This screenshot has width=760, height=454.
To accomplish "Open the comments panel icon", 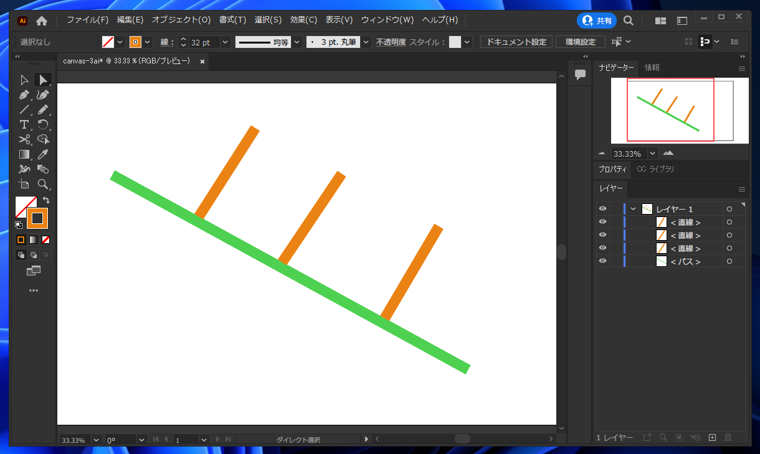I will tap(580, 74).
